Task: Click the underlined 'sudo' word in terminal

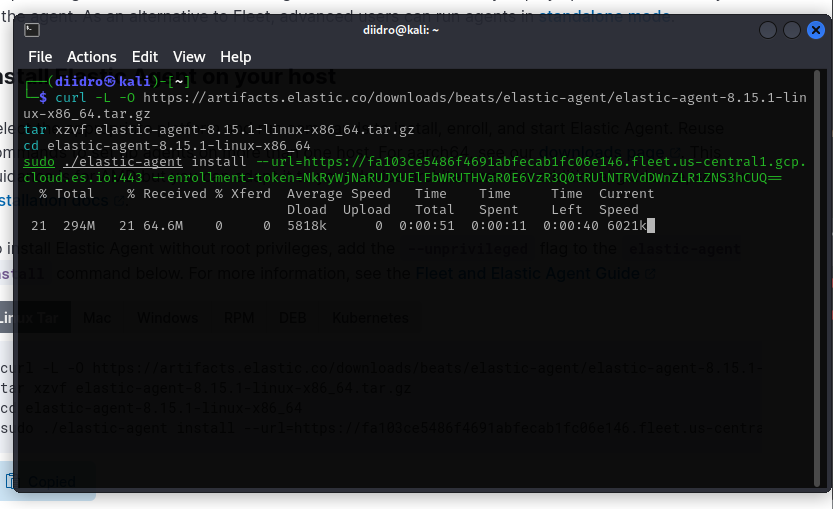Action: (39, 162)
